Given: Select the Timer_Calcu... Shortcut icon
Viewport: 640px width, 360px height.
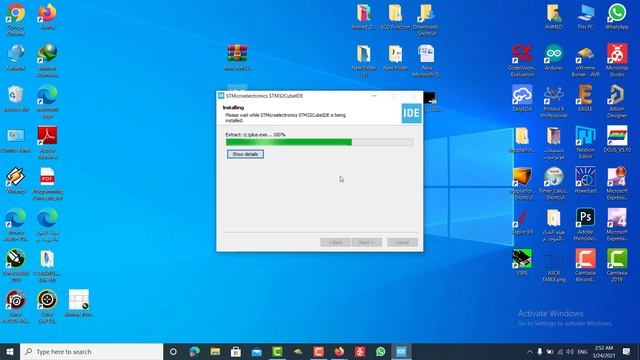Looking at the screenshot, I should [x=553, y=183].
